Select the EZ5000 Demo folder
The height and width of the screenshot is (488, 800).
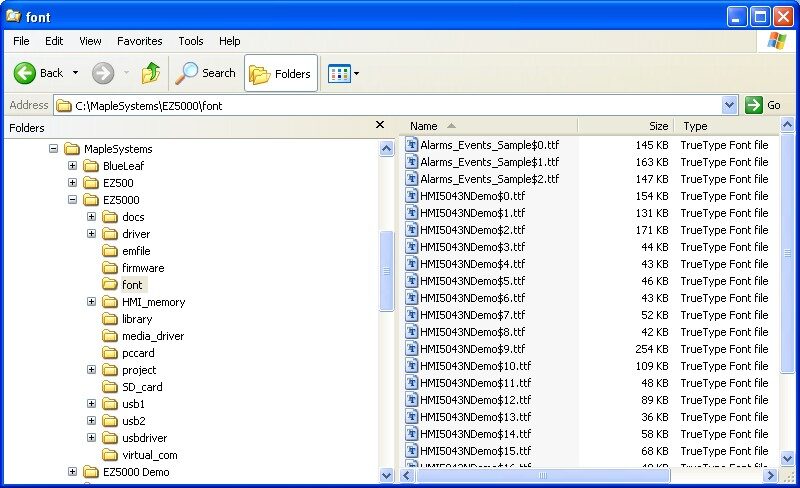pyautogui.click(x=126, y=472)
